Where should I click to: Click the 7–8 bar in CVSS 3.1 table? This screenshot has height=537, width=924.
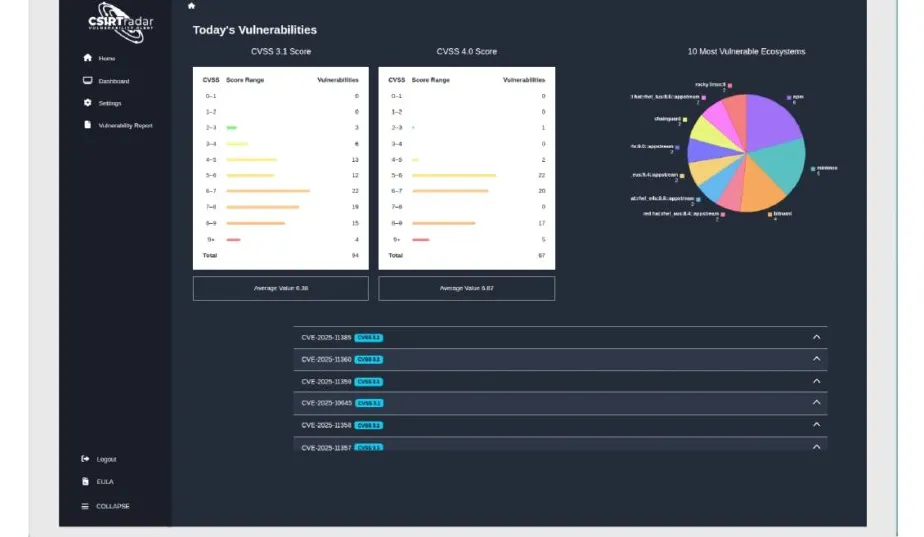[263, 207]
